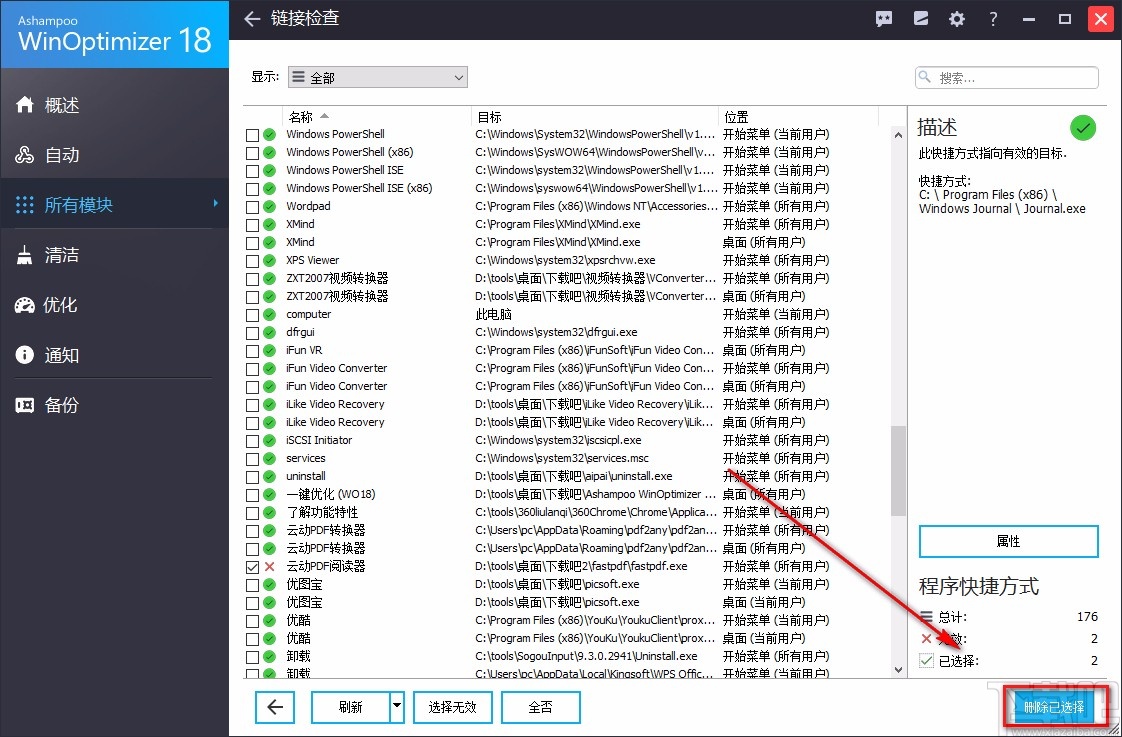
Task: Check the Windows PowerShell ISE (x86) checkbox
Action: point(252,189)
